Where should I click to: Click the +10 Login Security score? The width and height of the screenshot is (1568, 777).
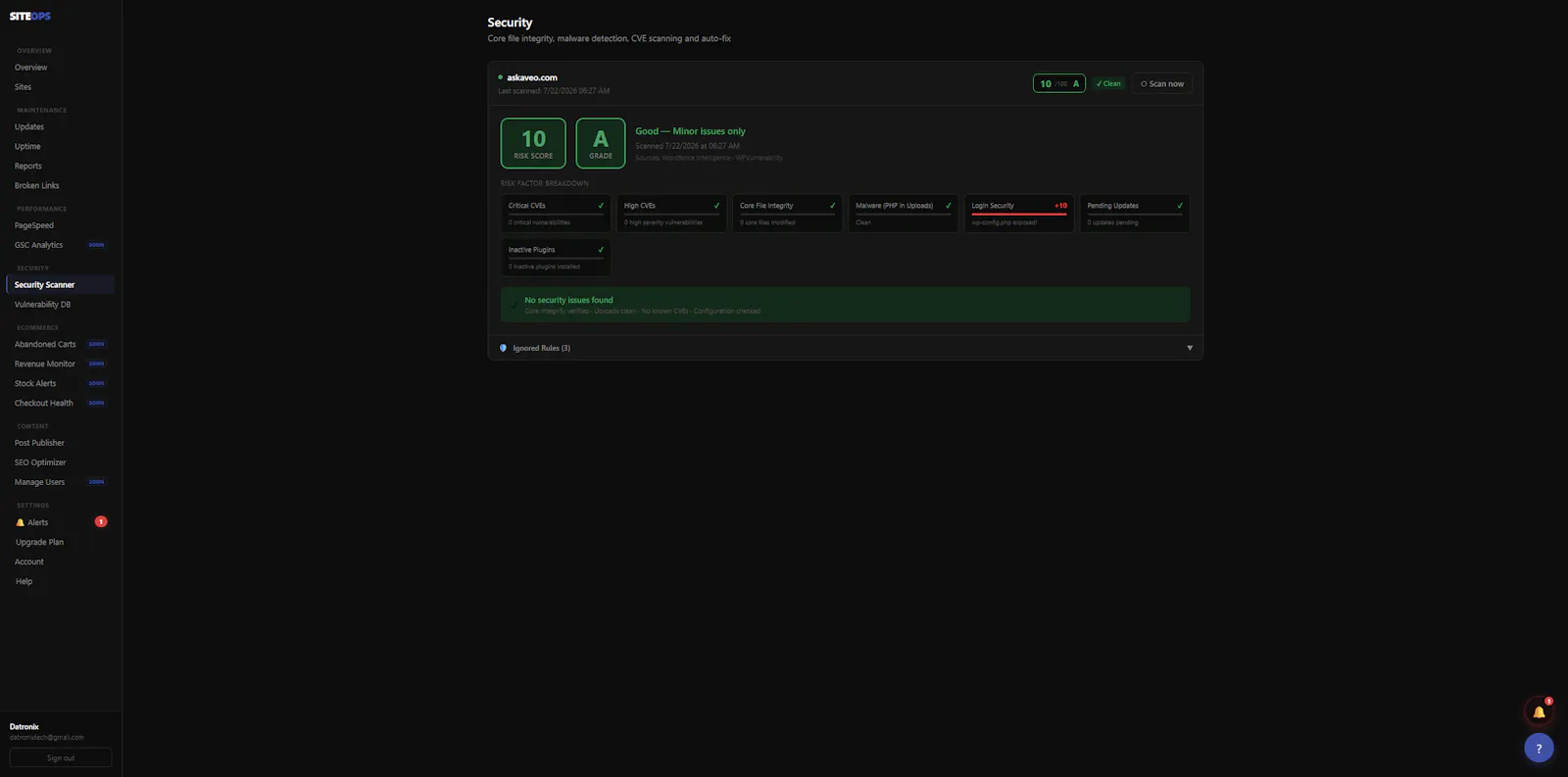point(1060,206)
